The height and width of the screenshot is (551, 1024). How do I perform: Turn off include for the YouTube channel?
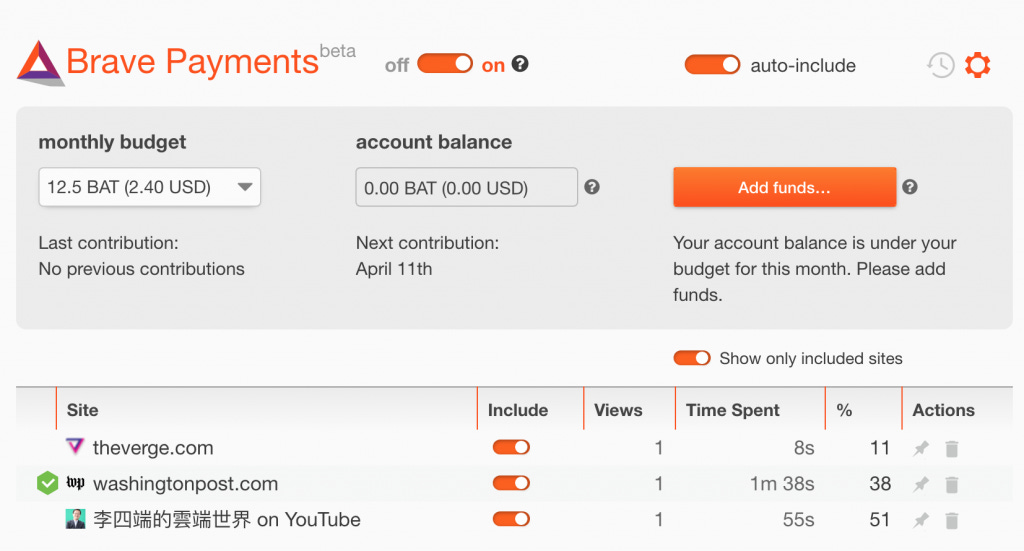[x=511, y=519]
